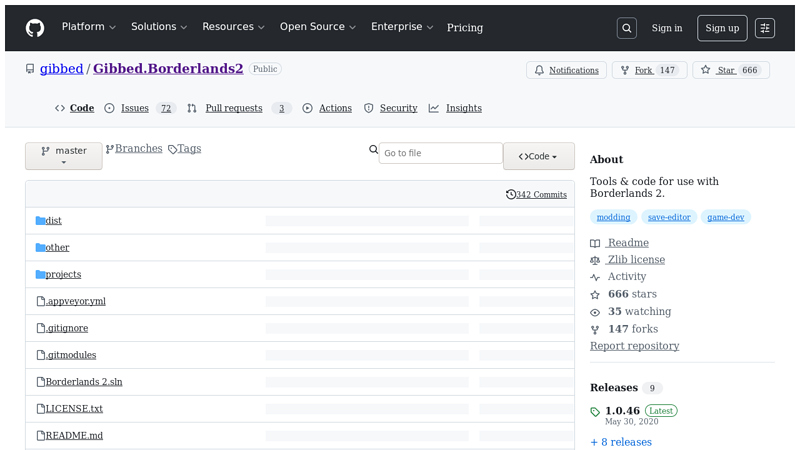The width and height of the screenshot is (800, 450).
Task: Open the Solutions navigation menu
Action: (x=159, y=27)
